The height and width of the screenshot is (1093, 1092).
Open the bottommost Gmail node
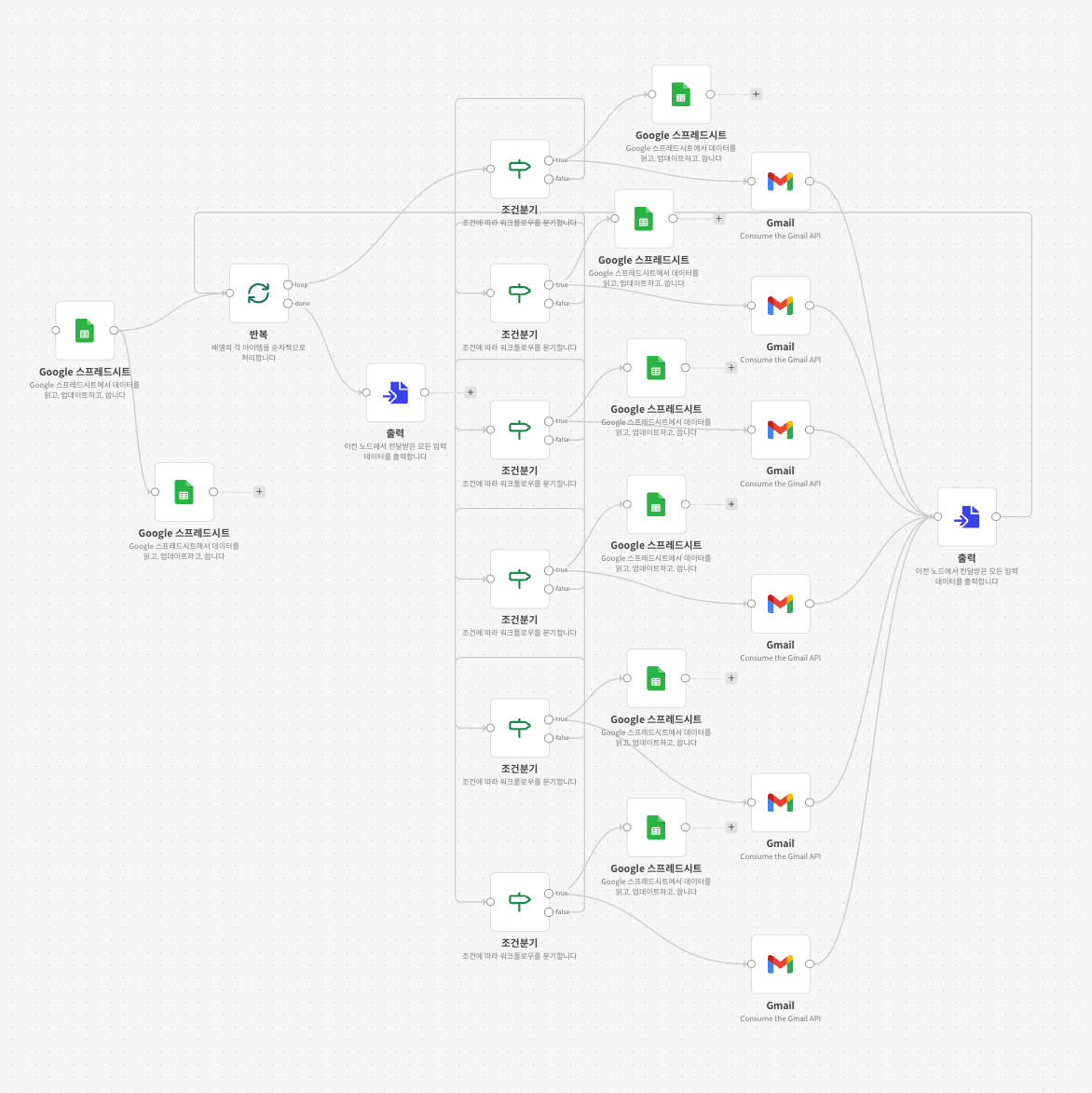(x=781, y=964)
